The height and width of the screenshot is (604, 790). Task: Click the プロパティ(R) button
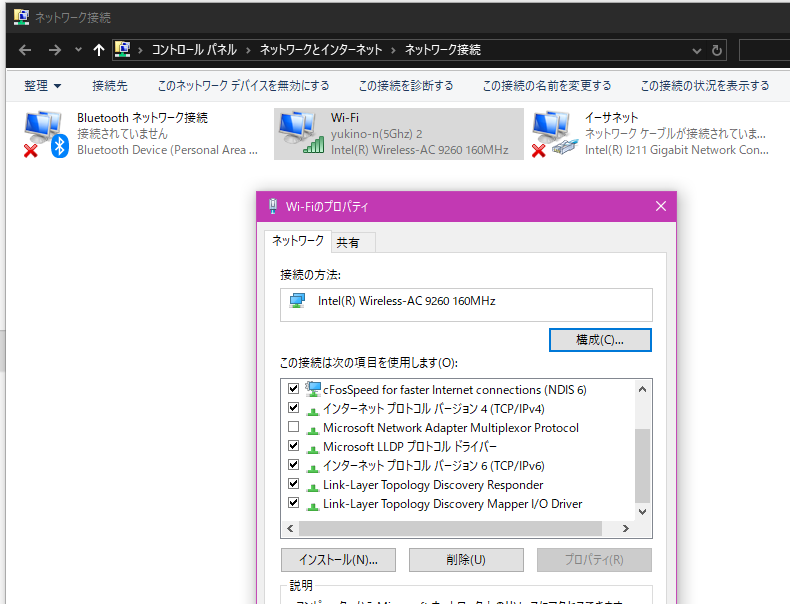pyautogui.click(x=594, y=560)
